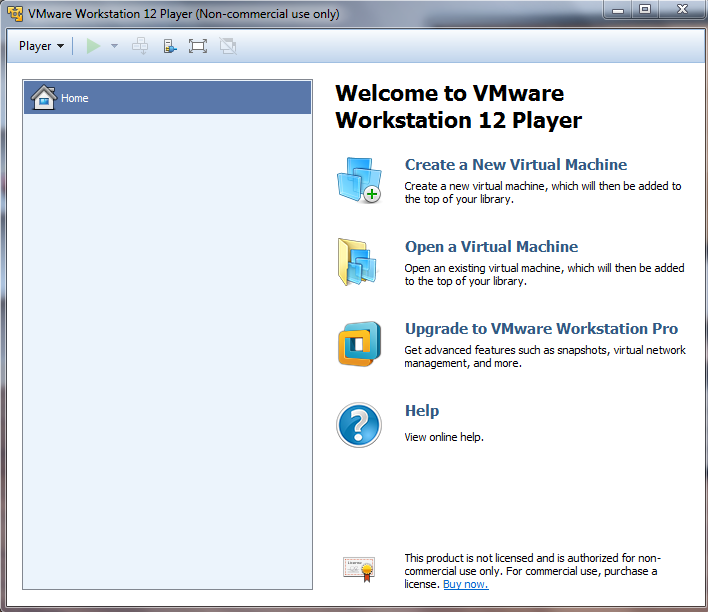Click the license certificate icon
The height and width of the screenshot is (612, 708).
coord(359,569)
